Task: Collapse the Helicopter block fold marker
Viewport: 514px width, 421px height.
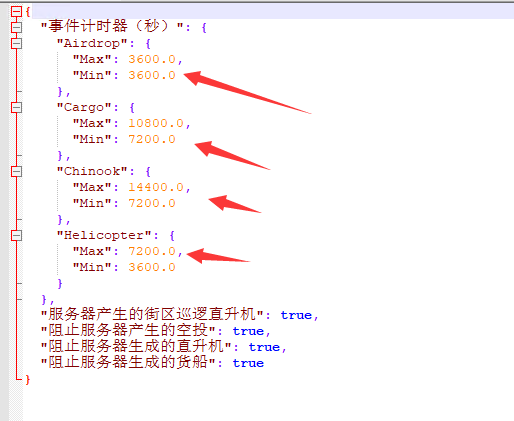Action: 16,235
